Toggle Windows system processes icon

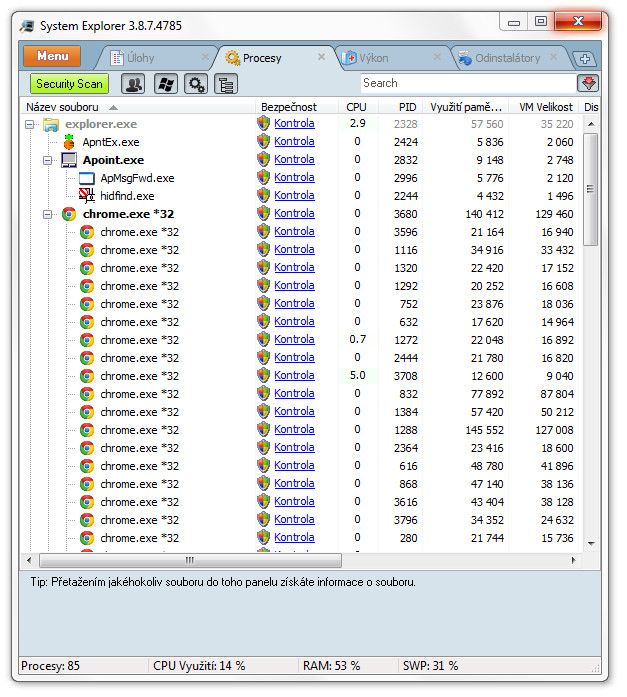166,84
